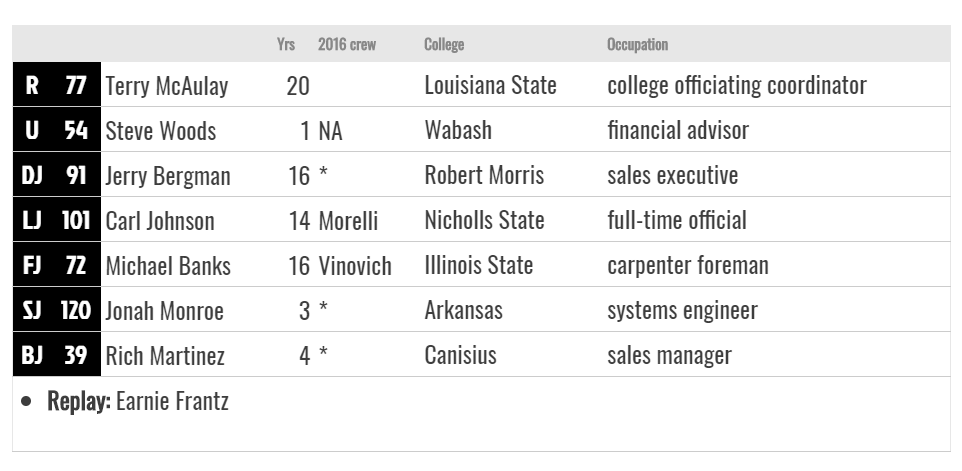Screen dimensions: 962x471
Task: Select Jerry Bergman's name in the table
Action: [167, 176]
